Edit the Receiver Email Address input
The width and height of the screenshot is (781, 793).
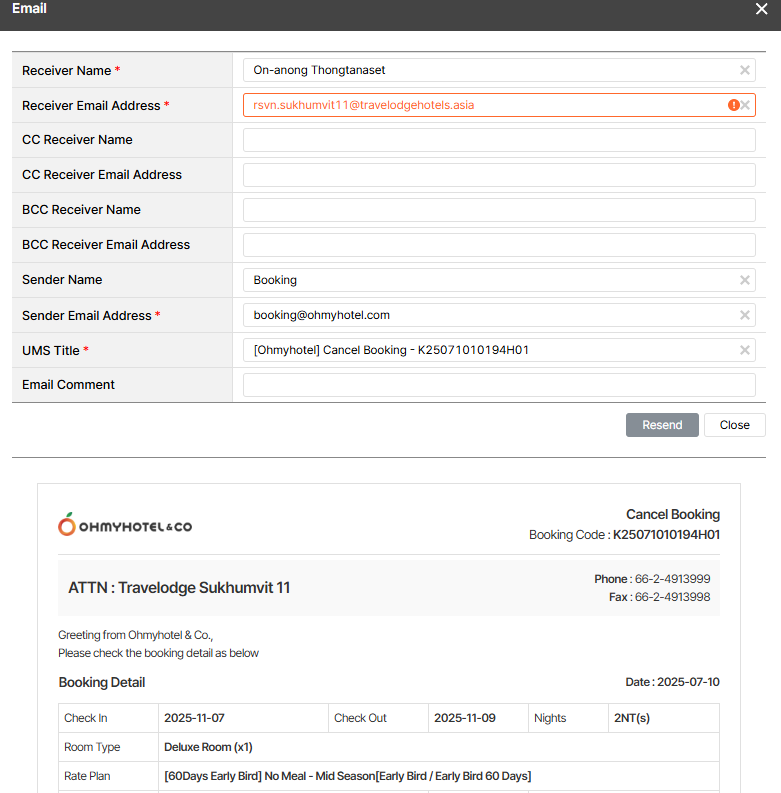[499, 105]
